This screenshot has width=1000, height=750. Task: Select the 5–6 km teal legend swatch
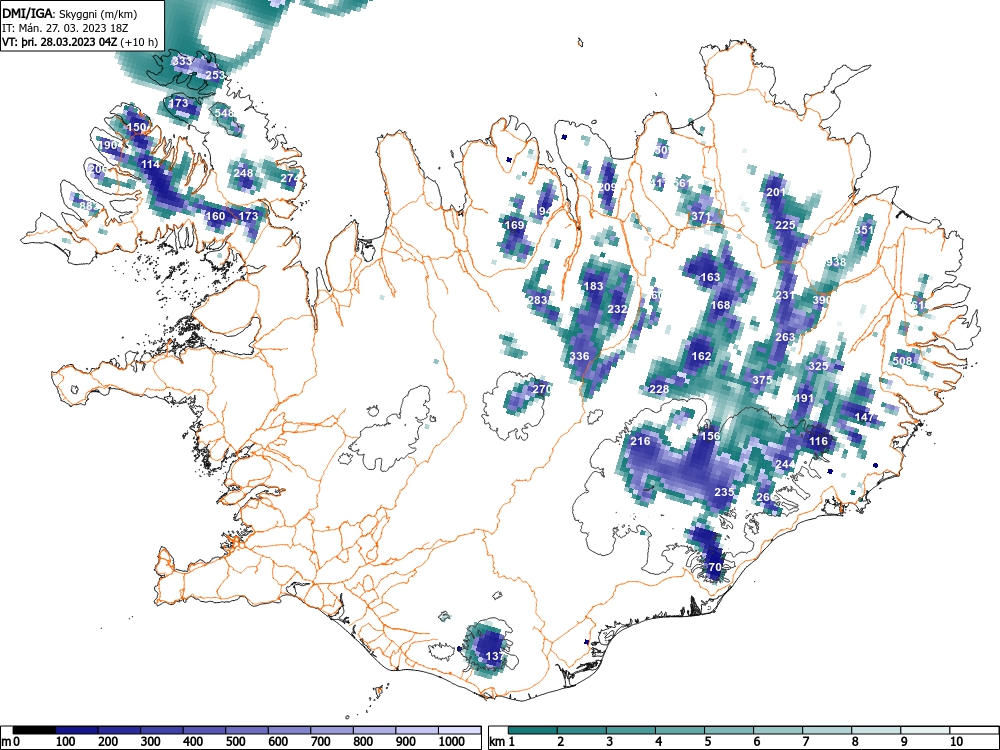point(728,730)
